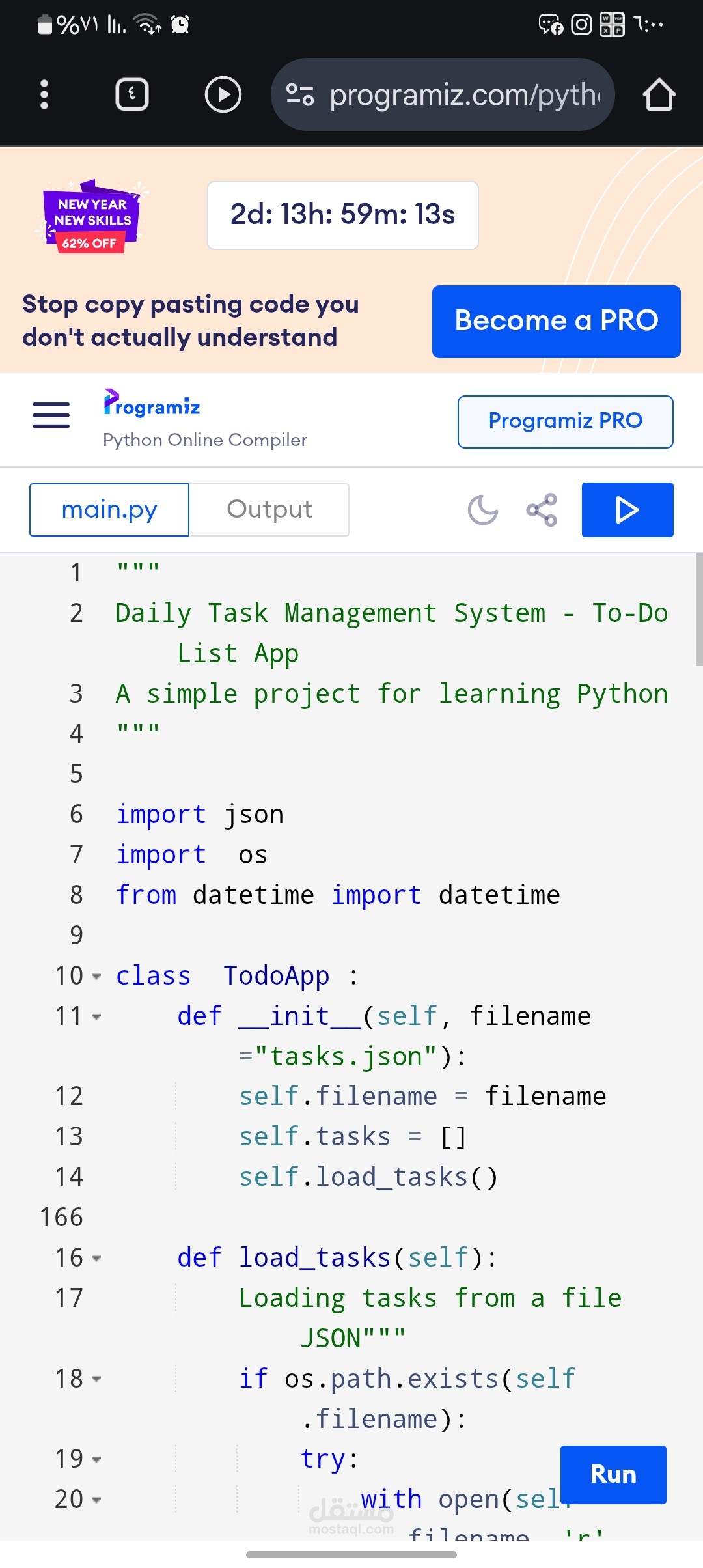Open the browser tab switcher
The width and height of the screenshot is (703, 1568).
tap(132, 95)
